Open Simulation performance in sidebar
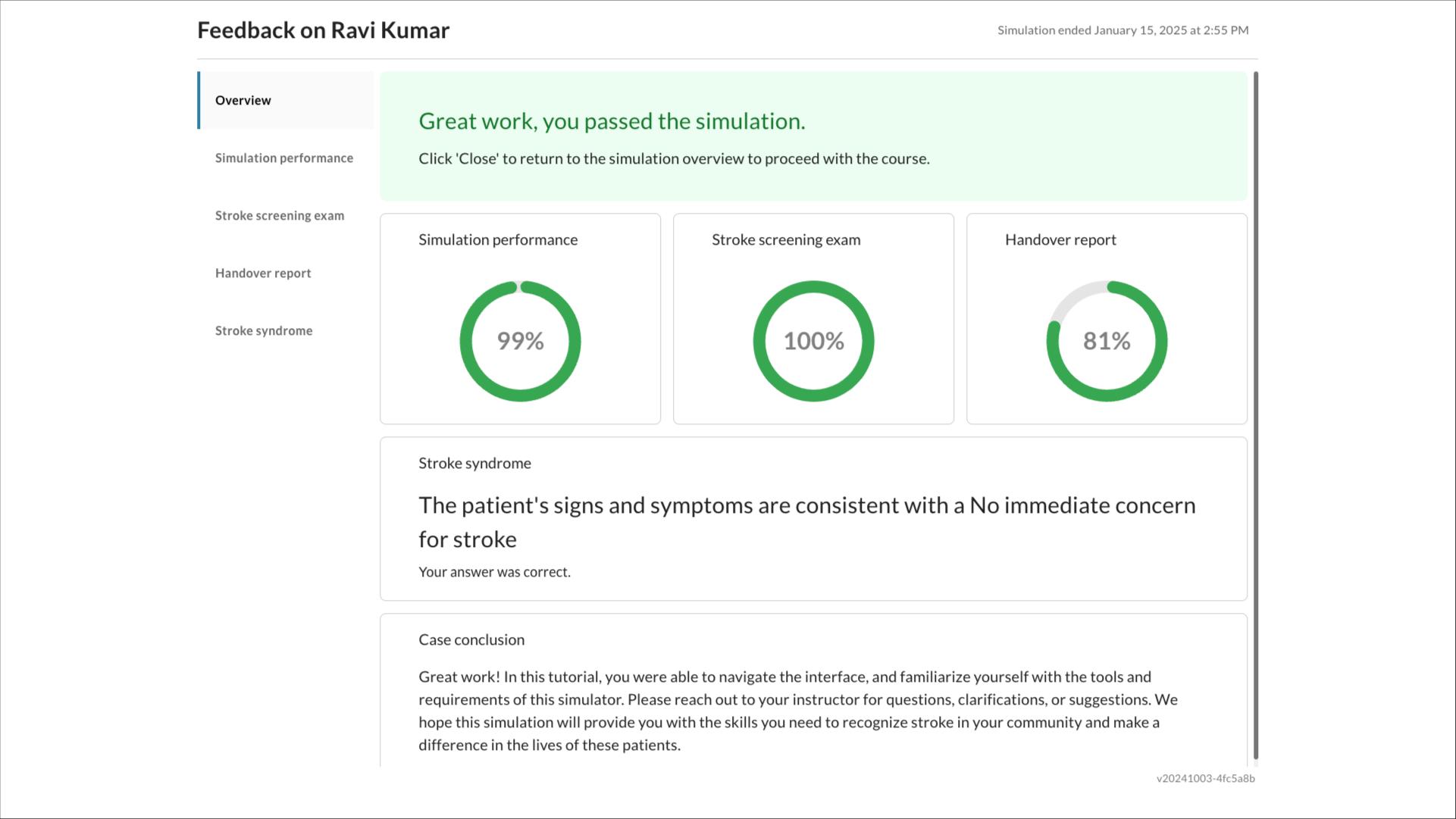This screenshot has height=819, width=1456. click(284, 158)
